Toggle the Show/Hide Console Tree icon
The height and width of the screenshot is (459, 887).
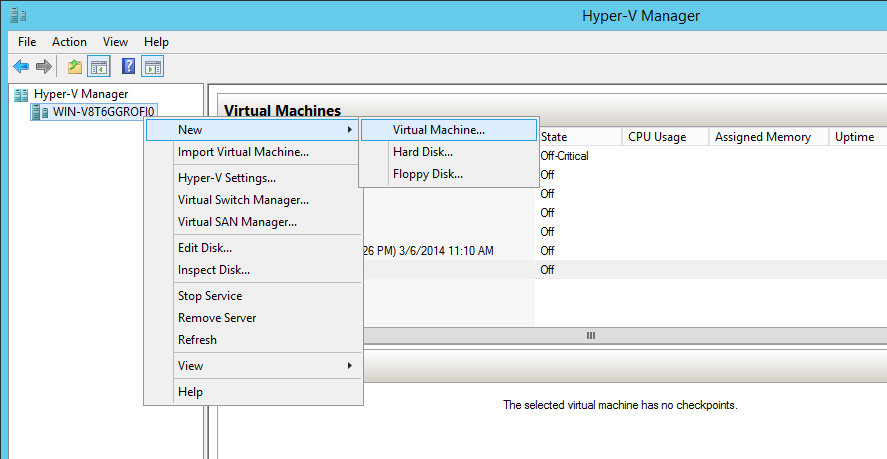[99, 67]
